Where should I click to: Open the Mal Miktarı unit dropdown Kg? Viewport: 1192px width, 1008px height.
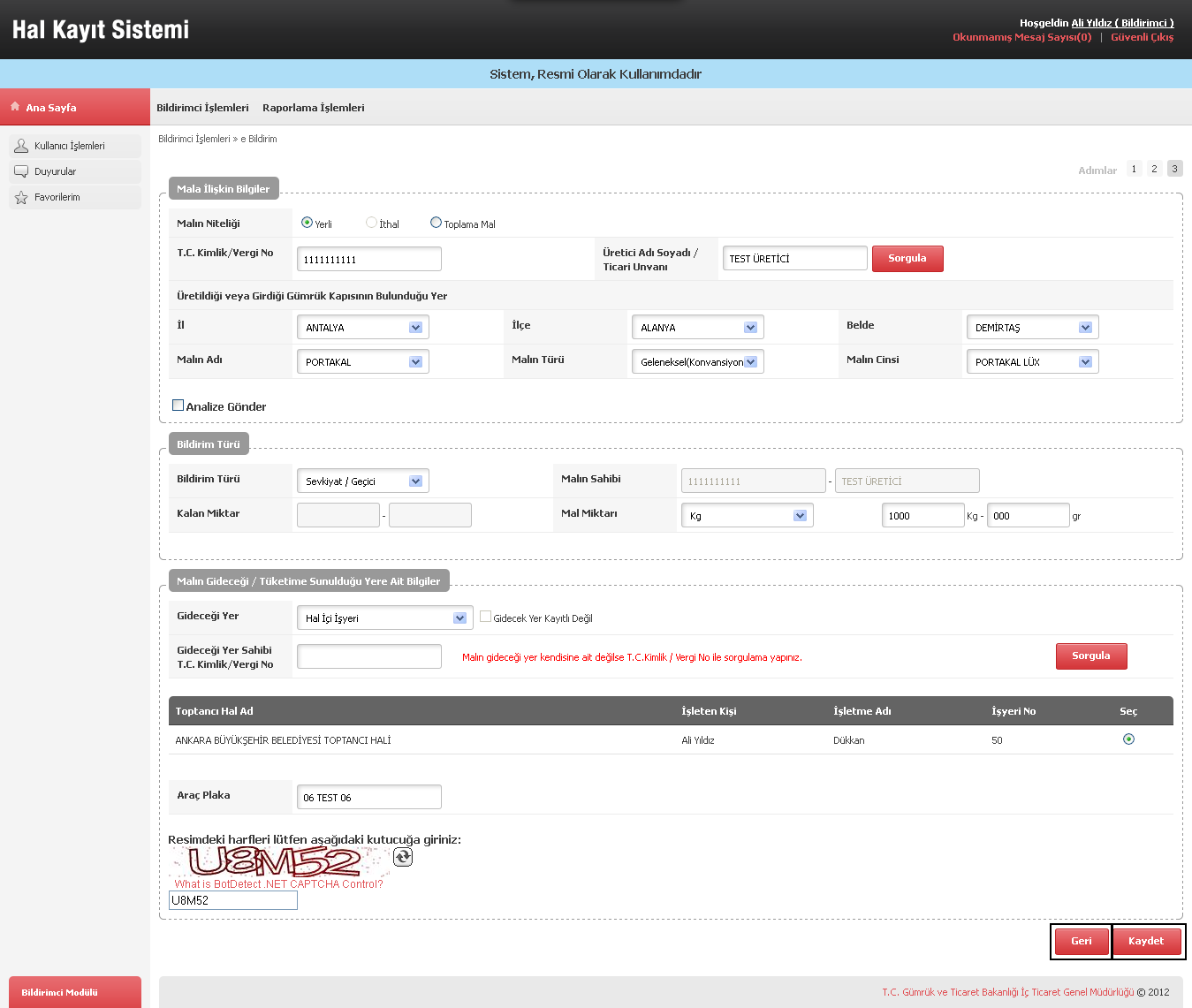(x=747, y=515)
